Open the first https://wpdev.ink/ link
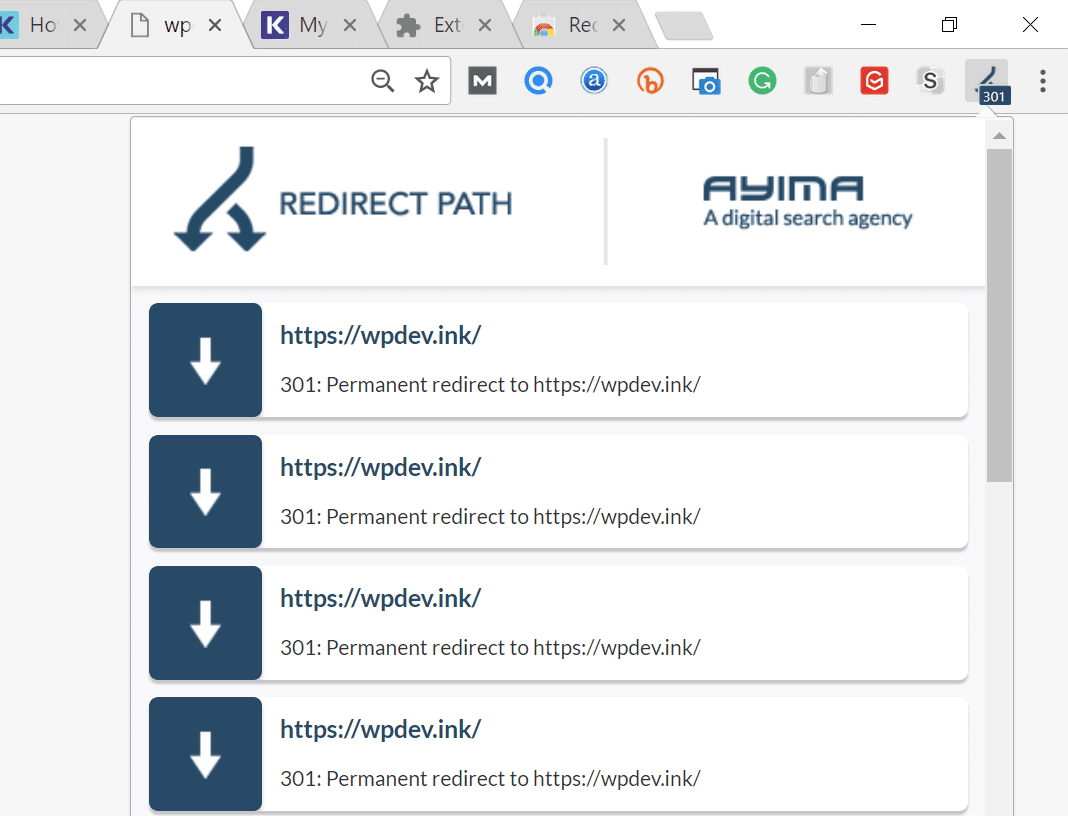This screenshot has width=1068, height=816. [x=380, y=334]
